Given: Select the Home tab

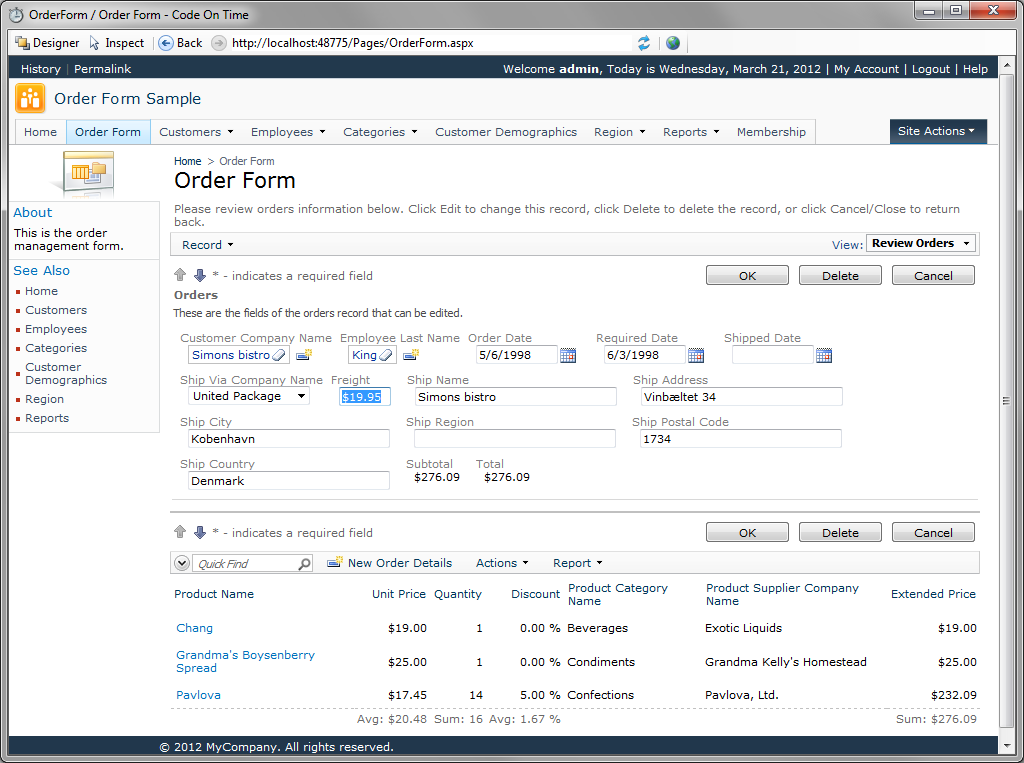Looking at the screenshot, I should coord(40,132).
